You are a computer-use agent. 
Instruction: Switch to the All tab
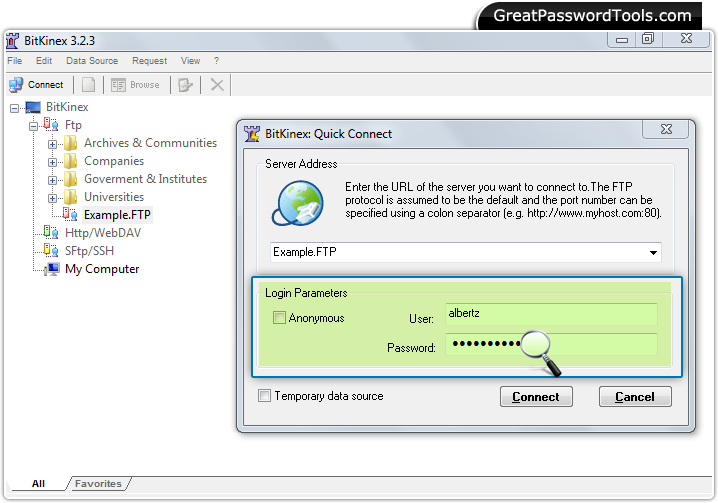38,483
